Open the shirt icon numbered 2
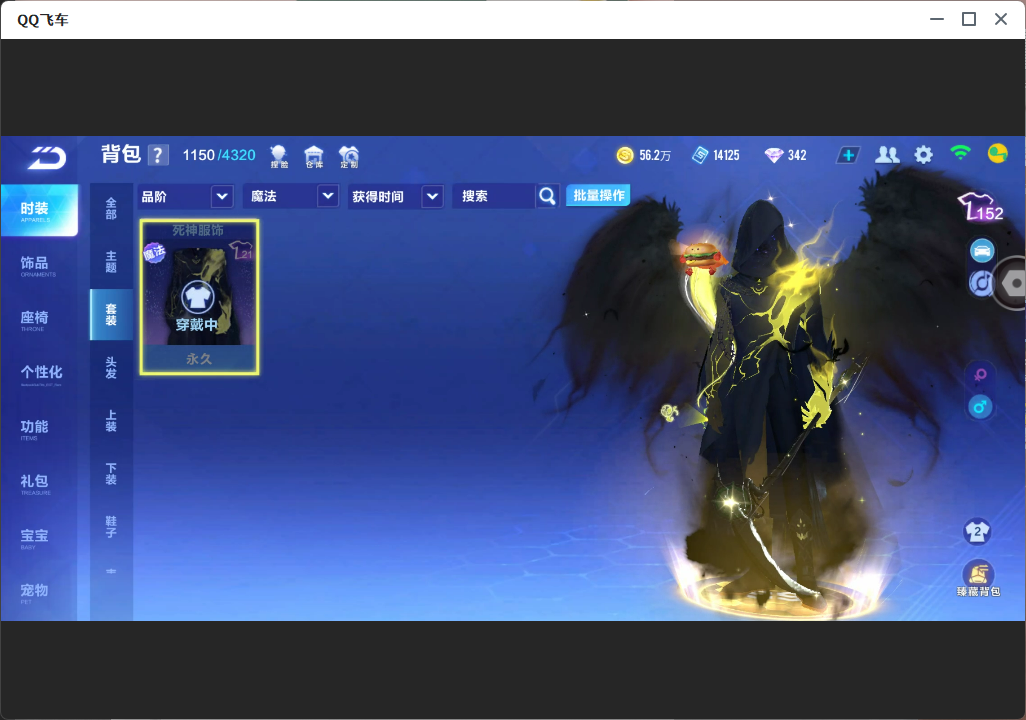1026x720 pixels. [978, 531]
